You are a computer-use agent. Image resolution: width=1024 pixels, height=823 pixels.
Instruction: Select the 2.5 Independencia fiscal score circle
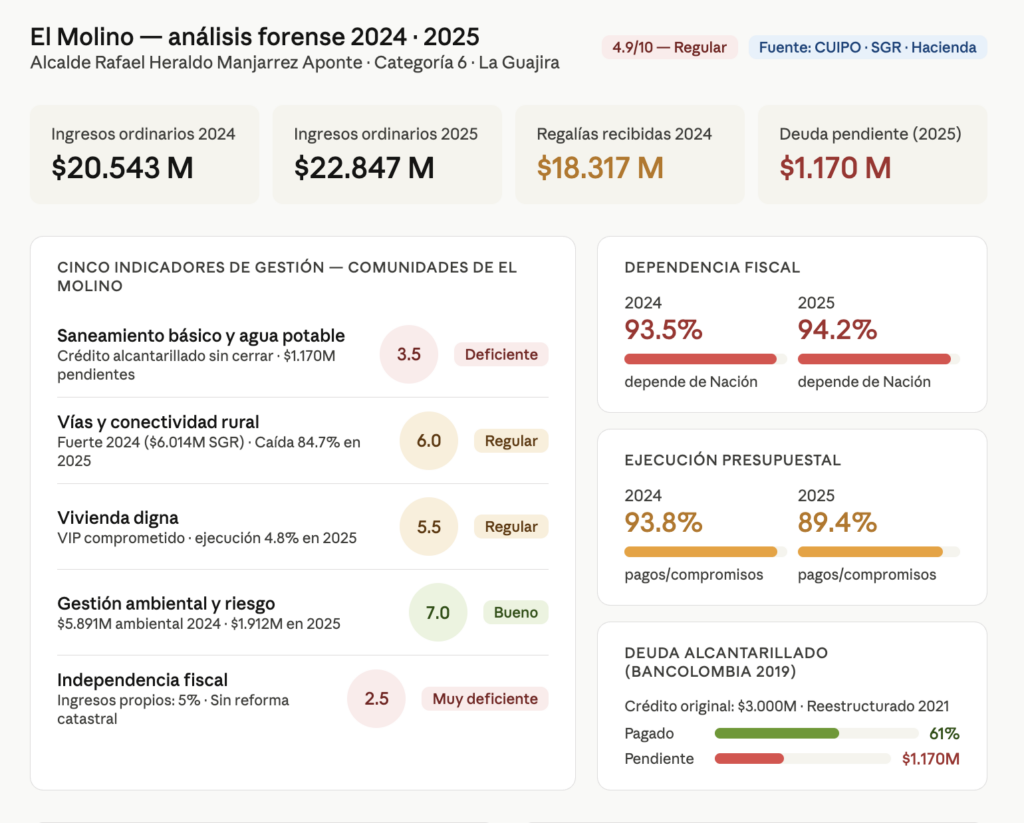376,699
